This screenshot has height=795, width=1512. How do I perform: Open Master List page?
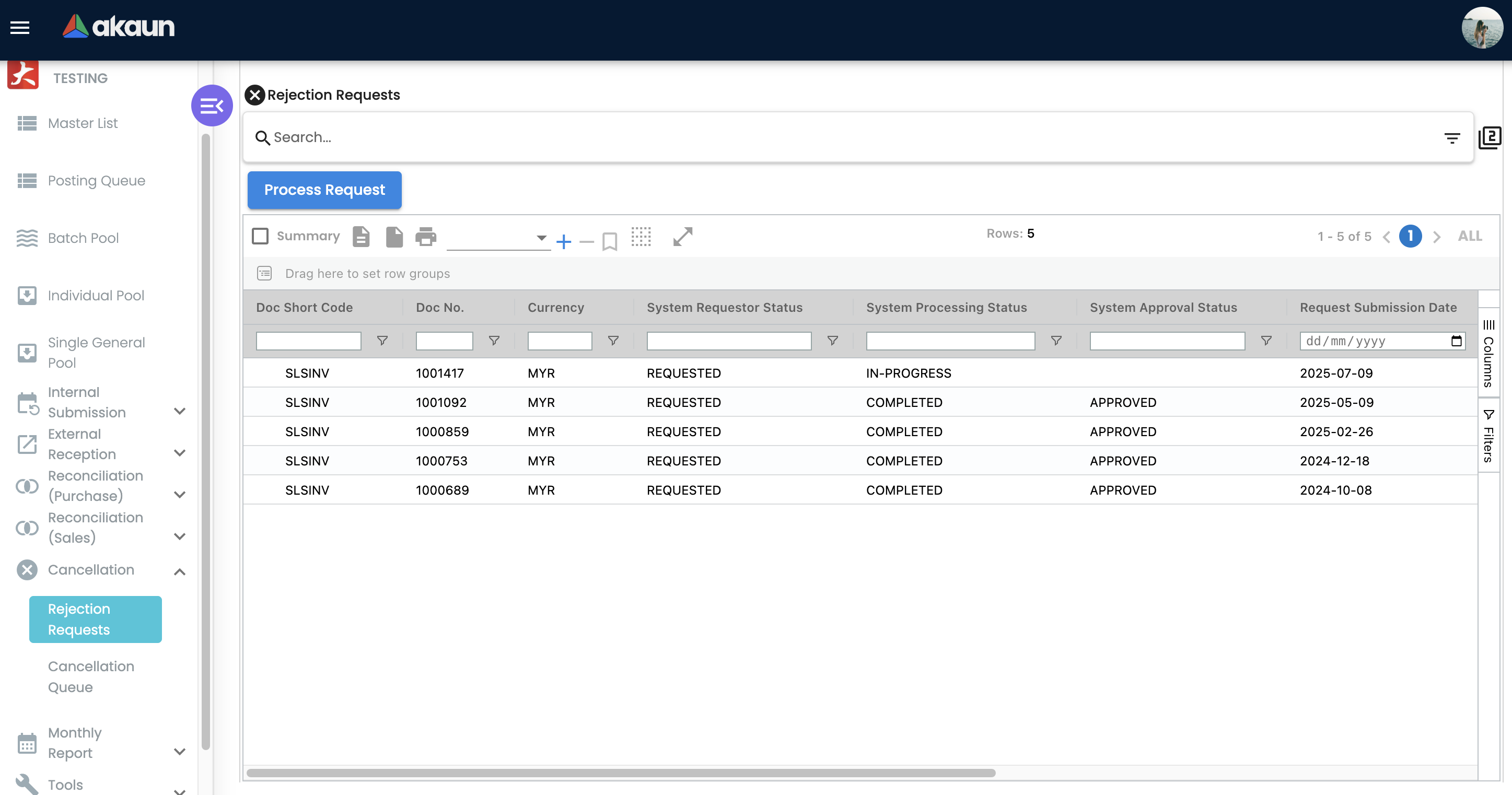coord(82,123)
